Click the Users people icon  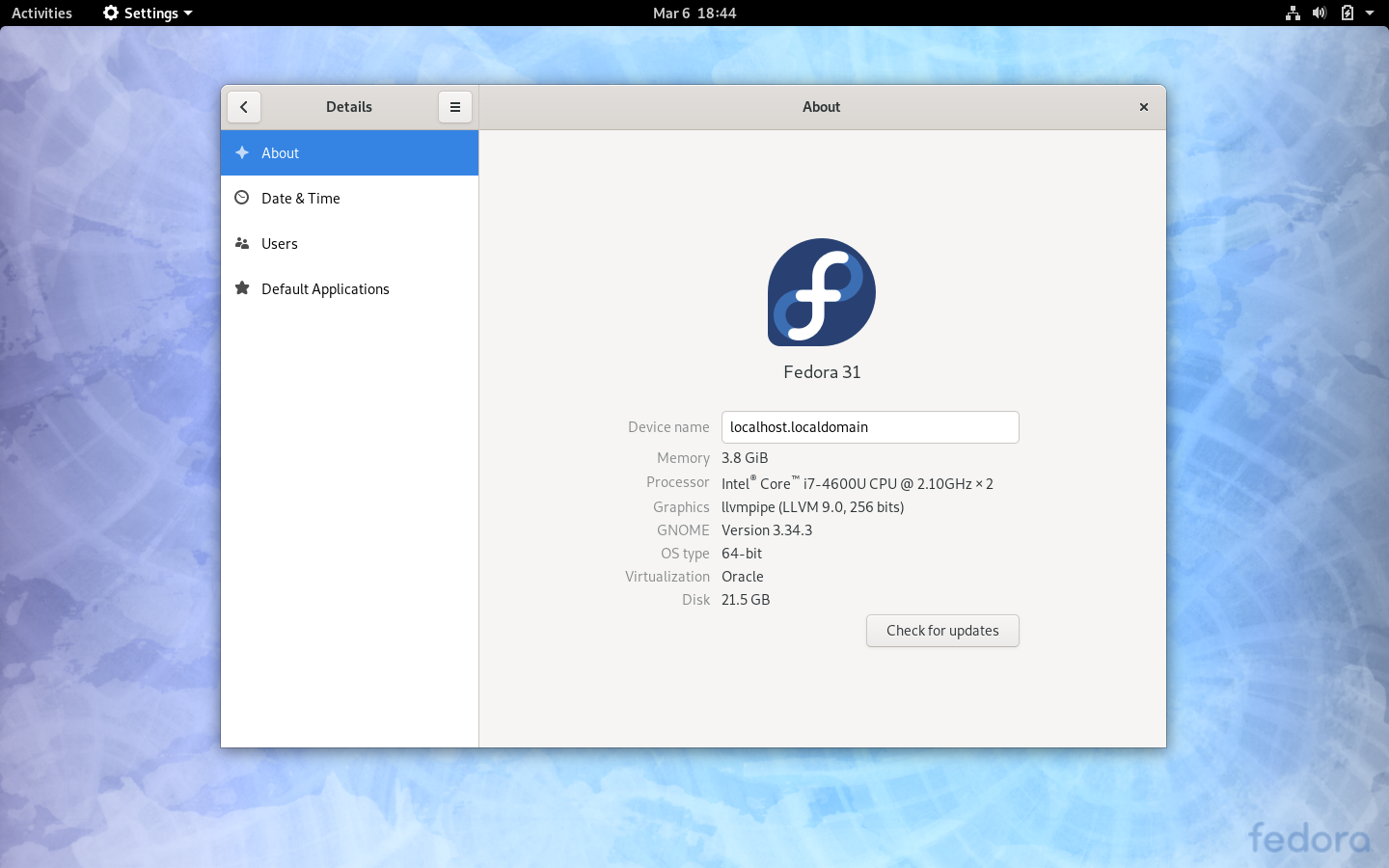click(x=242, y=243)
